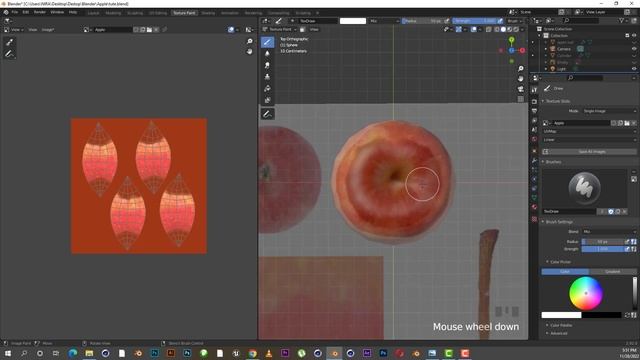Viewport: 640px width, 360px height.
Task: Open image file folder icon in image editor header
Action: pos(149,30)
